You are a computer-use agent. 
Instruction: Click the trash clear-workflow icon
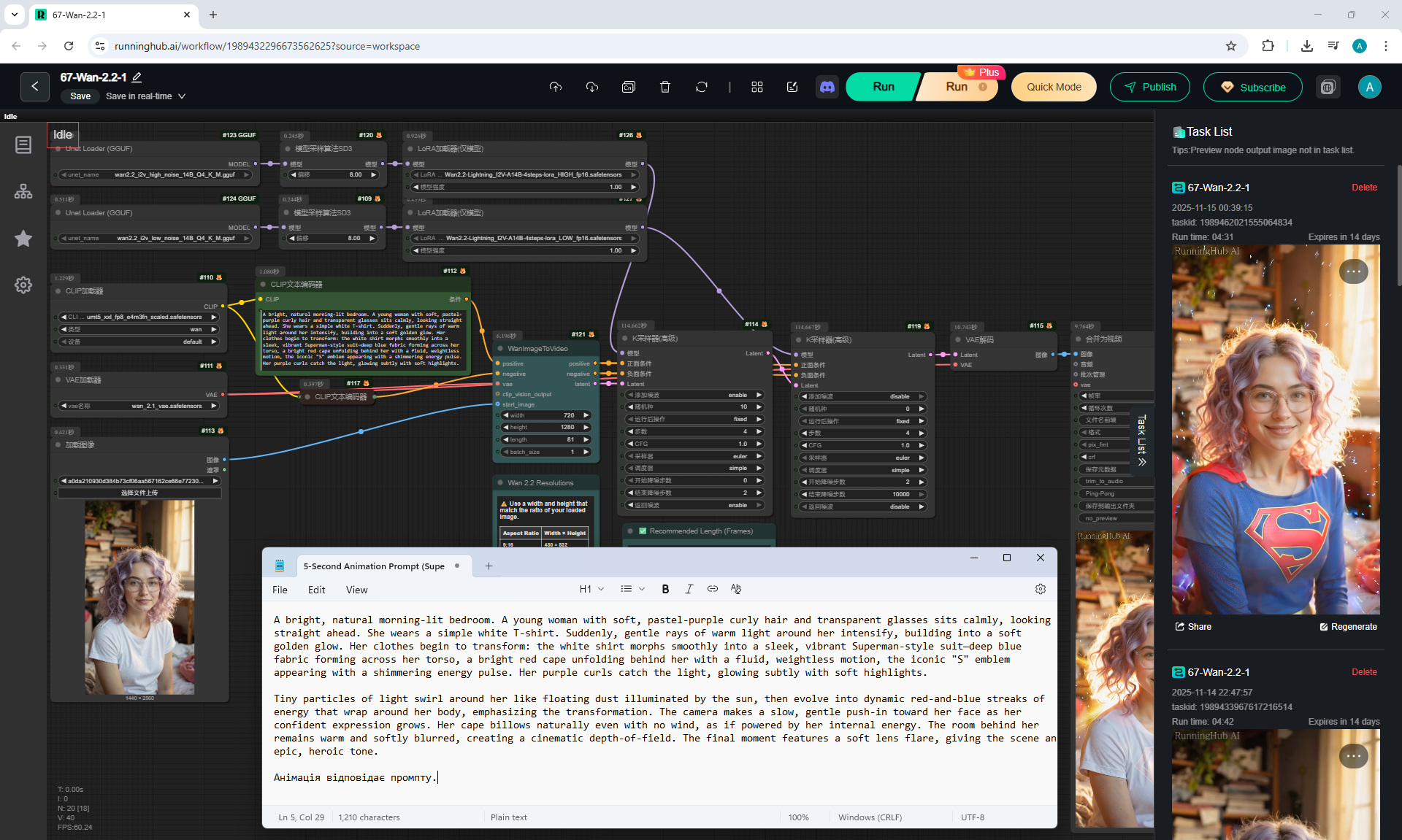point(664,87)
